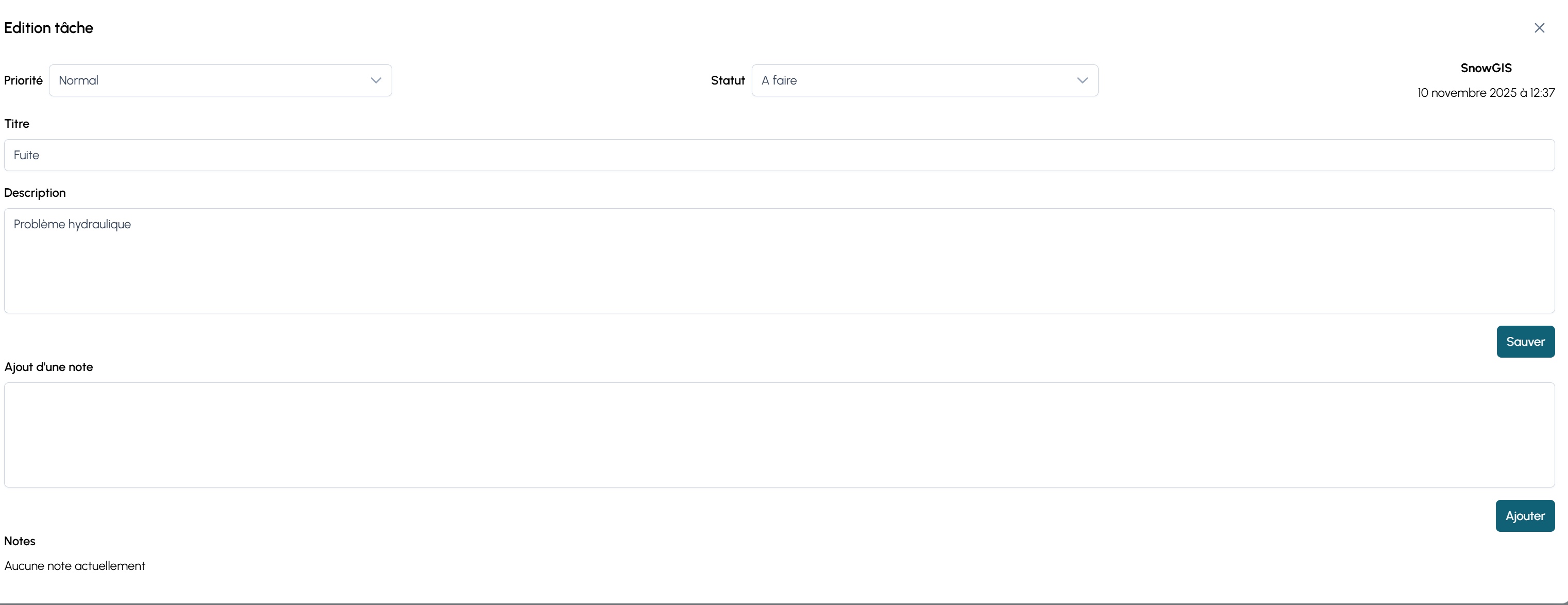Viewport: 1568px width, 605px height.
Task: Click the Aucune note actuellement text
Action: click(75, 566)
